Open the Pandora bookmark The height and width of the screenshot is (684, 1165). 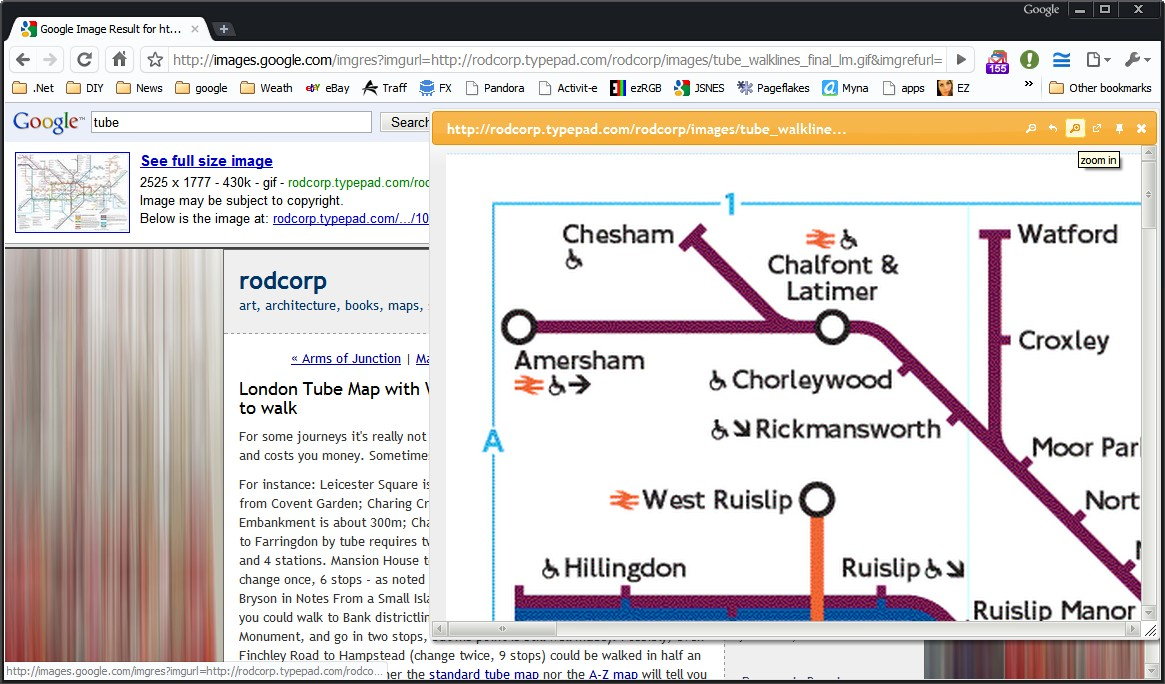495,88
